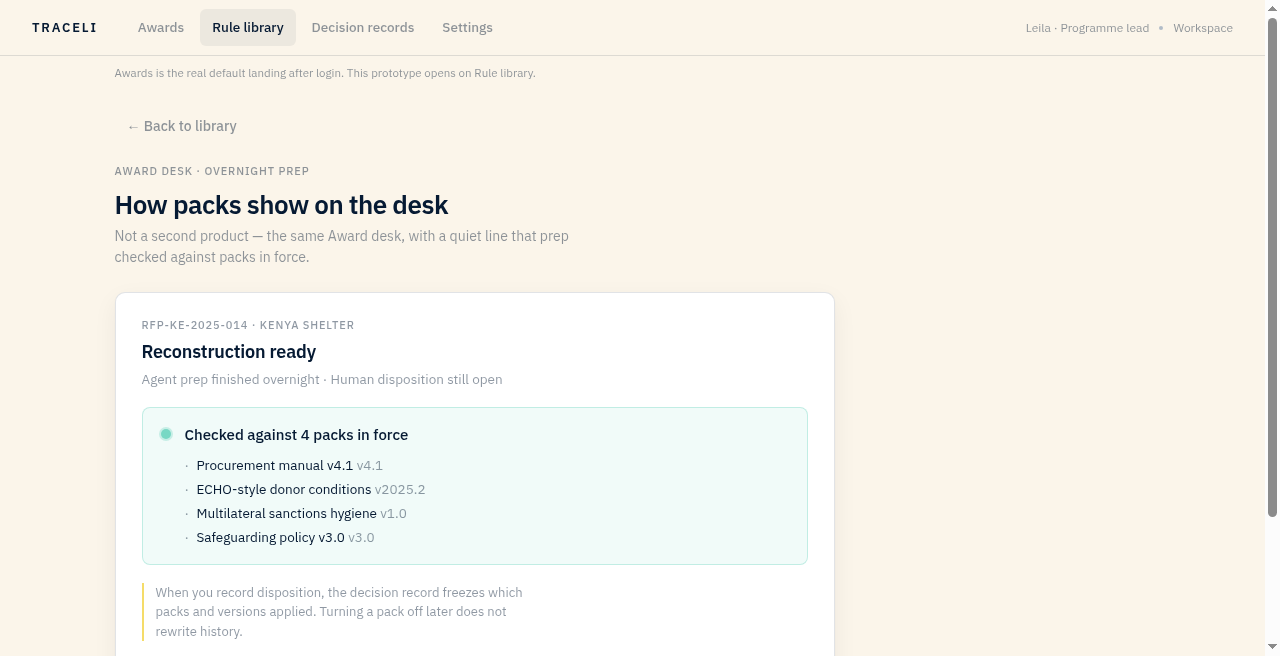Click RFP-KE-2025-014 Kenya Shelter label

(x=248, y=325)
